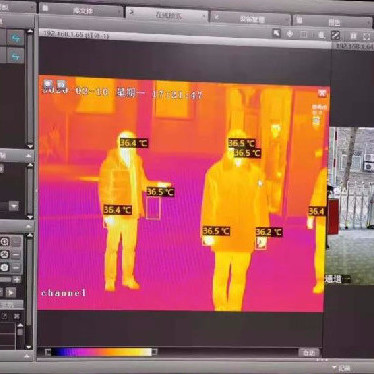This screenshot has width=374, height=374.
Task: Open the rightmost tab in top bar
Action: (x=332, y=22)
